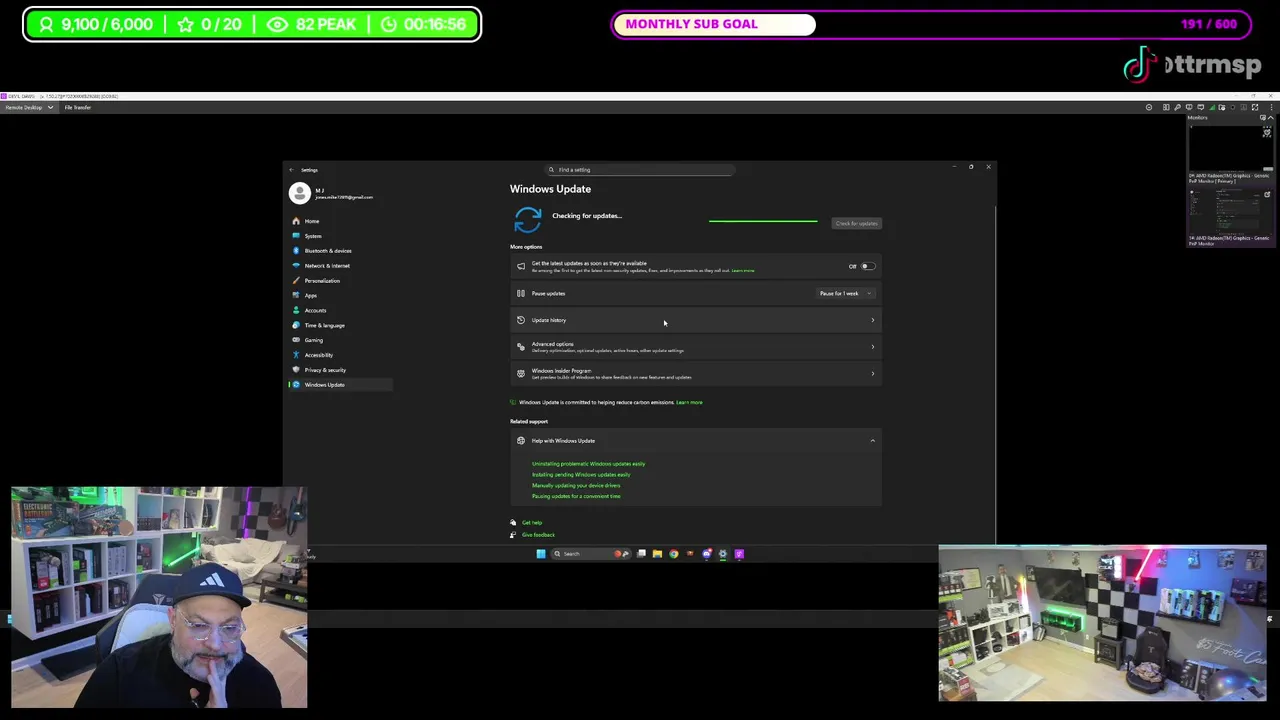
Task: Click Learn more about carbon emissions
Action: [x=689, y=402]
